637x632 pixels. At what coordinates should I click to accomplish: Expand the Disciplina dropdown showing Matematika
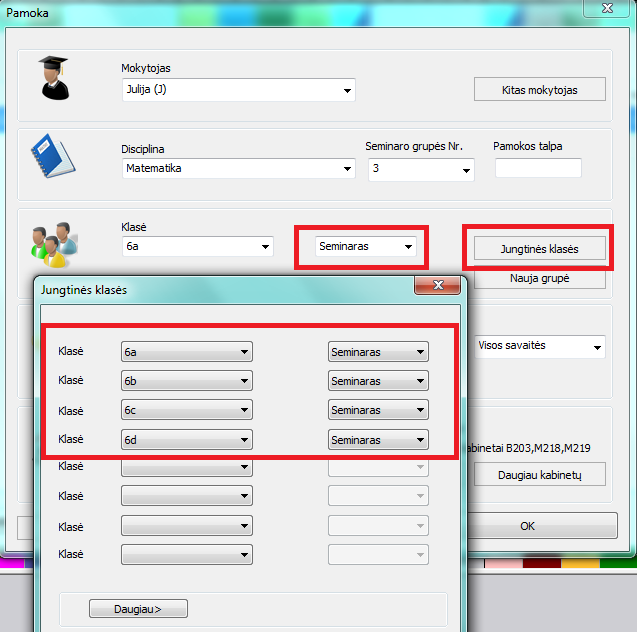(237, 169)
